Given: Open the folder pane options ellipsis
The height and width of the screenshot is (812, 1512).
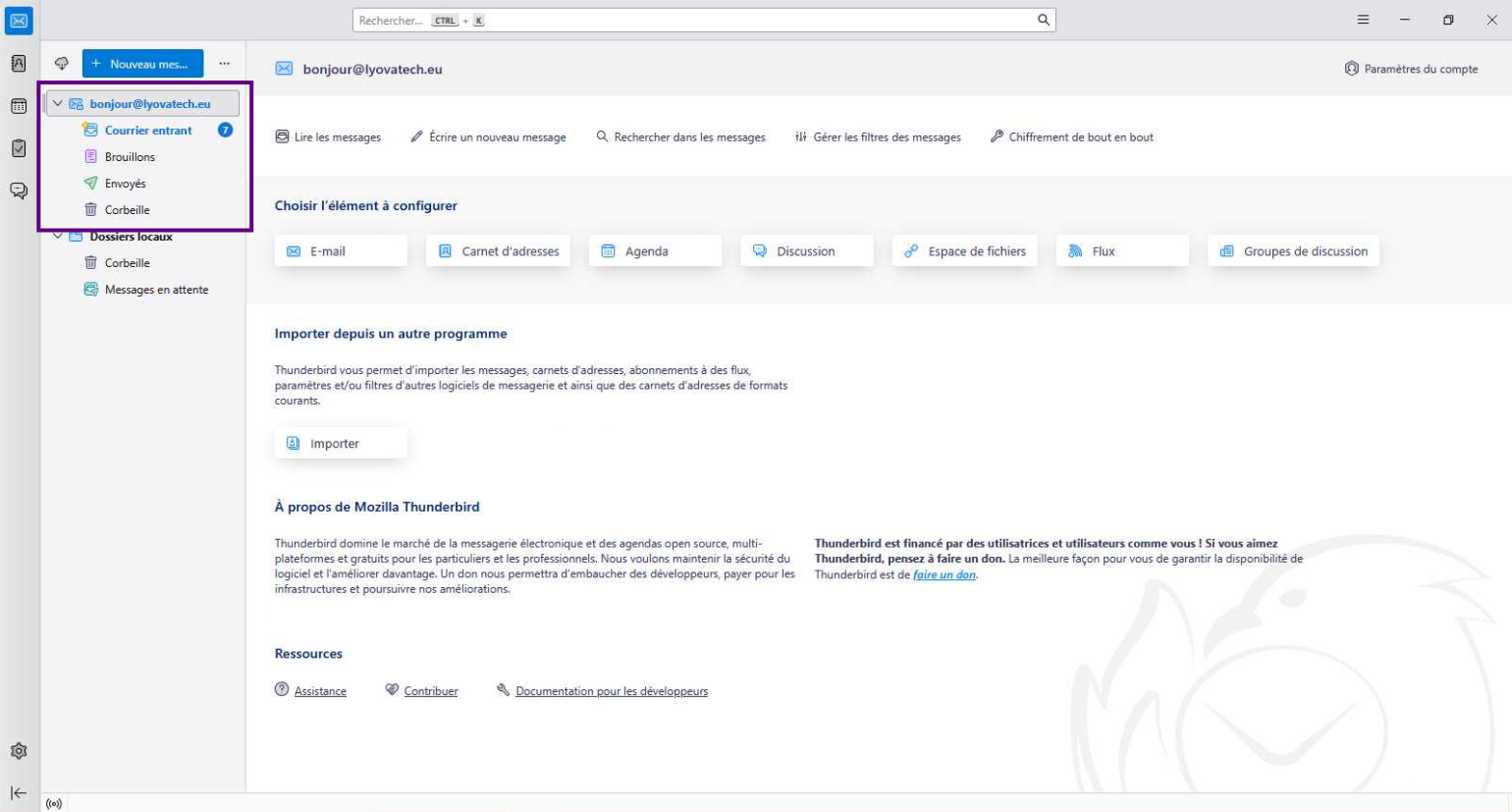Looking at the screenshot, I should point(225,64).
